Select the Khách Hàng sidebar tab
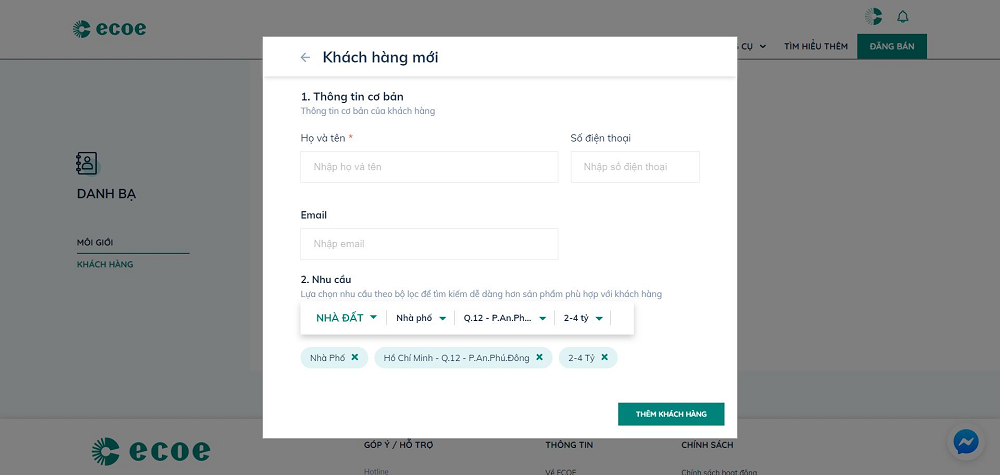1000x475 pixels. (105, 264)
